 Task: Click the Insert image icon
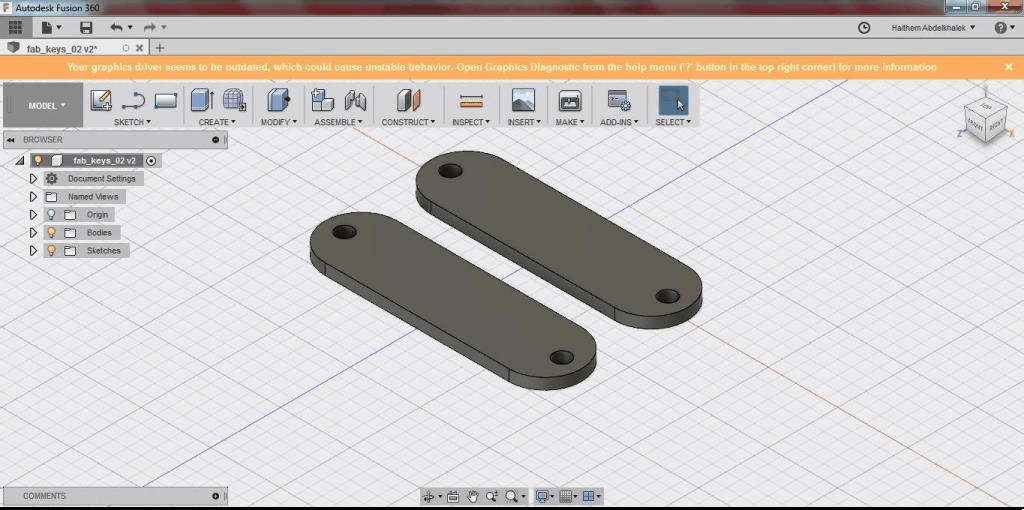pos(523,100)
